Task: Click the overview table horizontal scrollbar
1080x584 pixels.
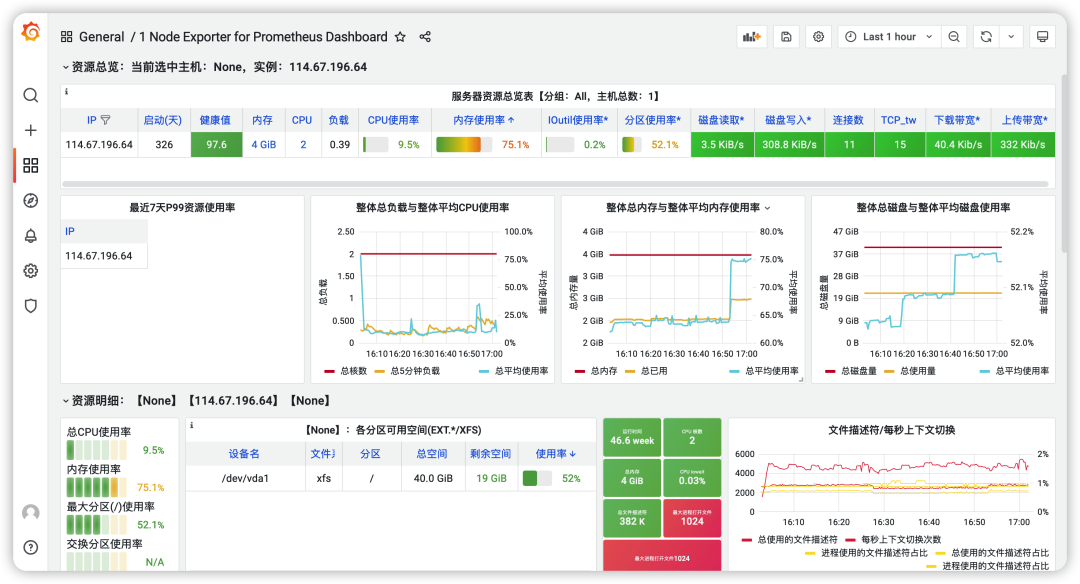Action: (x=555, y=184)
